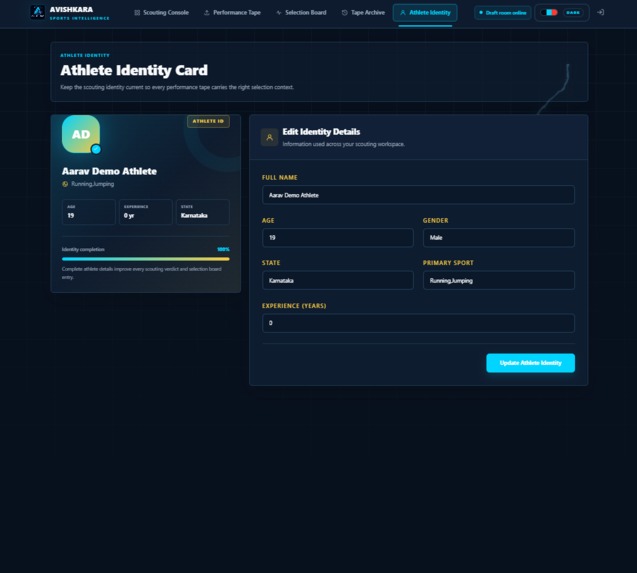
Task: Click the DARK theme label
Action: [x=573, y=13]
